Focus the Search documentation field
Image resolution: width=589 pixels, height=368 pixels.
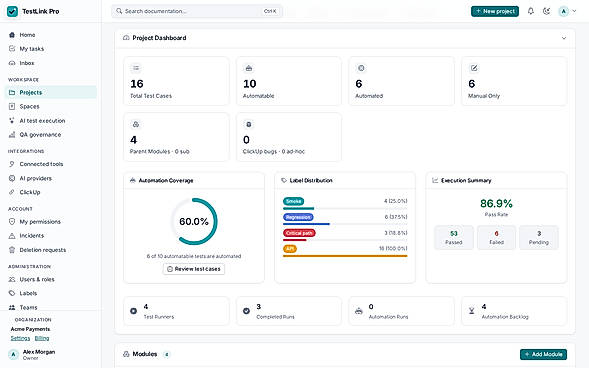click(x=196, y=11)
